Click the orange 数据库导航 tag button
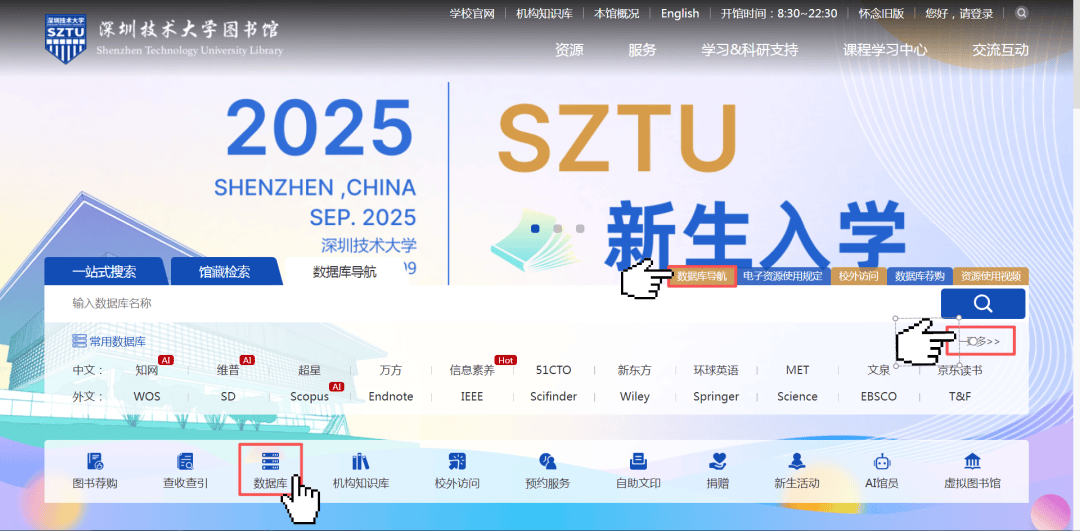The height and width of the screenshot is (531, 1080). pyautogui.click(x=702, y=276)
